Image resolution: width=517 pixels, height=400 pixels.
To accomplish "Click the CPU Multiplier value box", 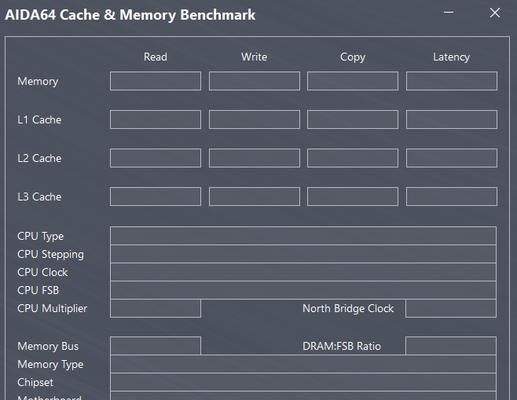I will coord(155,309).
